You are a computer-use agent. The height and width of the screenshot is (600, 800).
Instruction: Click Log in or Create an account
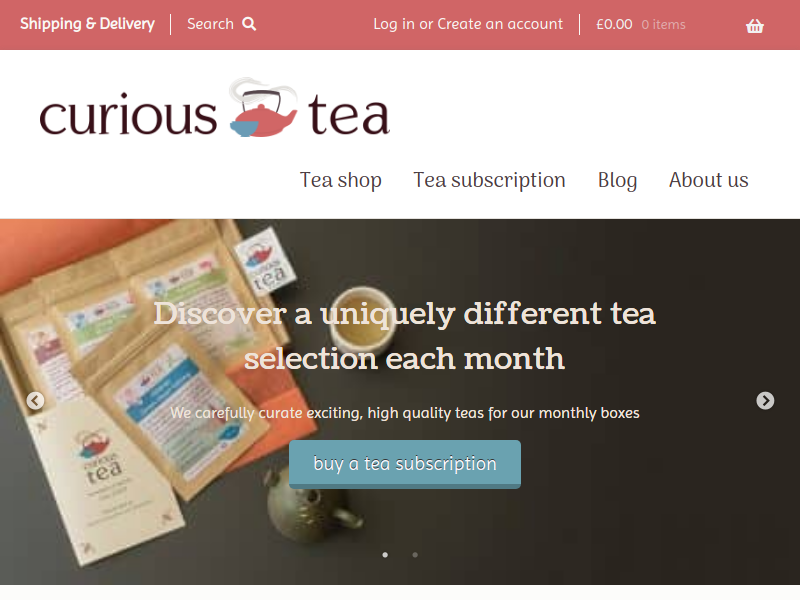(x=468, y=24)
